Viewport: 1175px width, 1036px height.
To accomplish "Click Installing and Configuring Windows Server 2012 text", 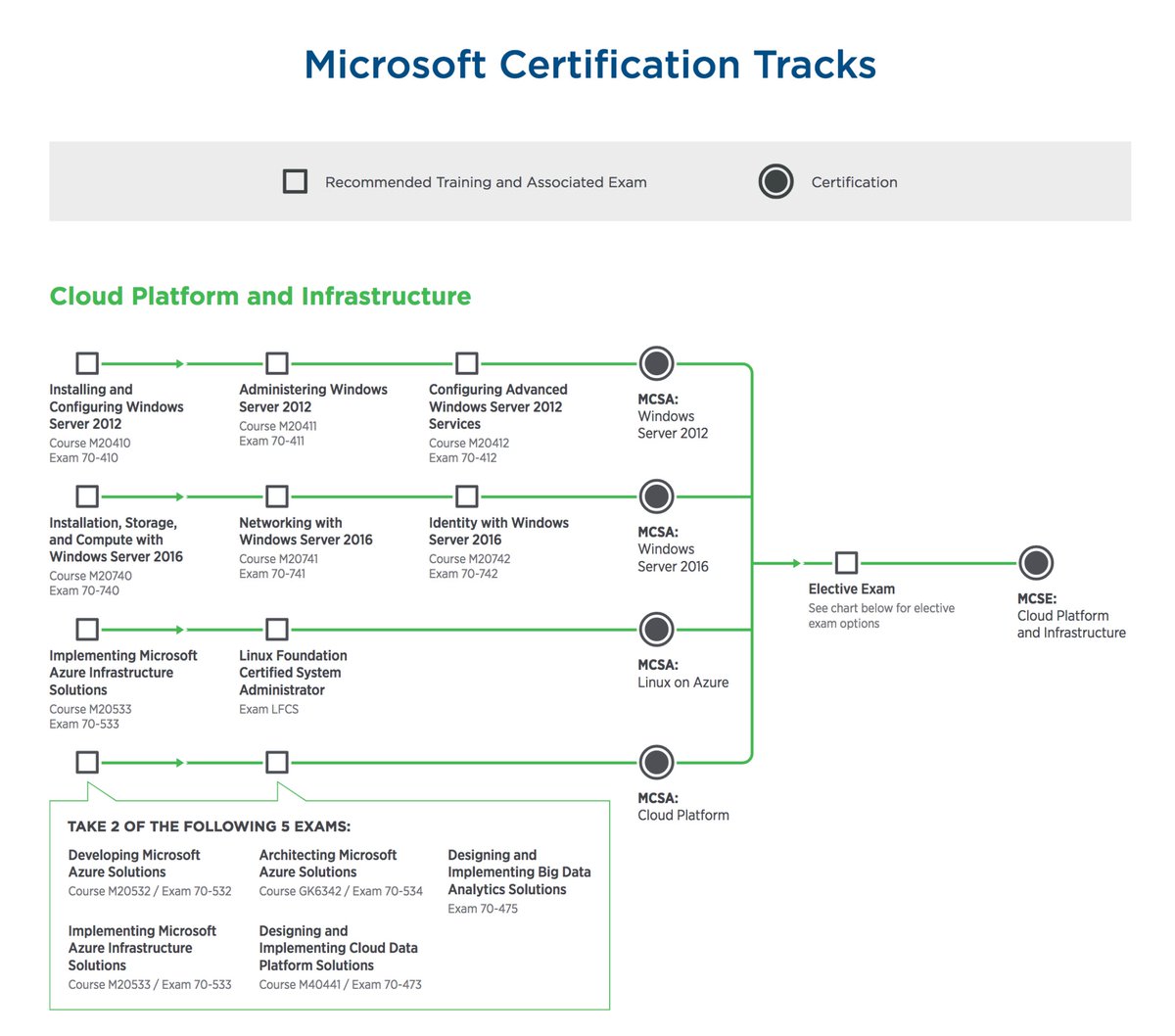I will (117, 406).
